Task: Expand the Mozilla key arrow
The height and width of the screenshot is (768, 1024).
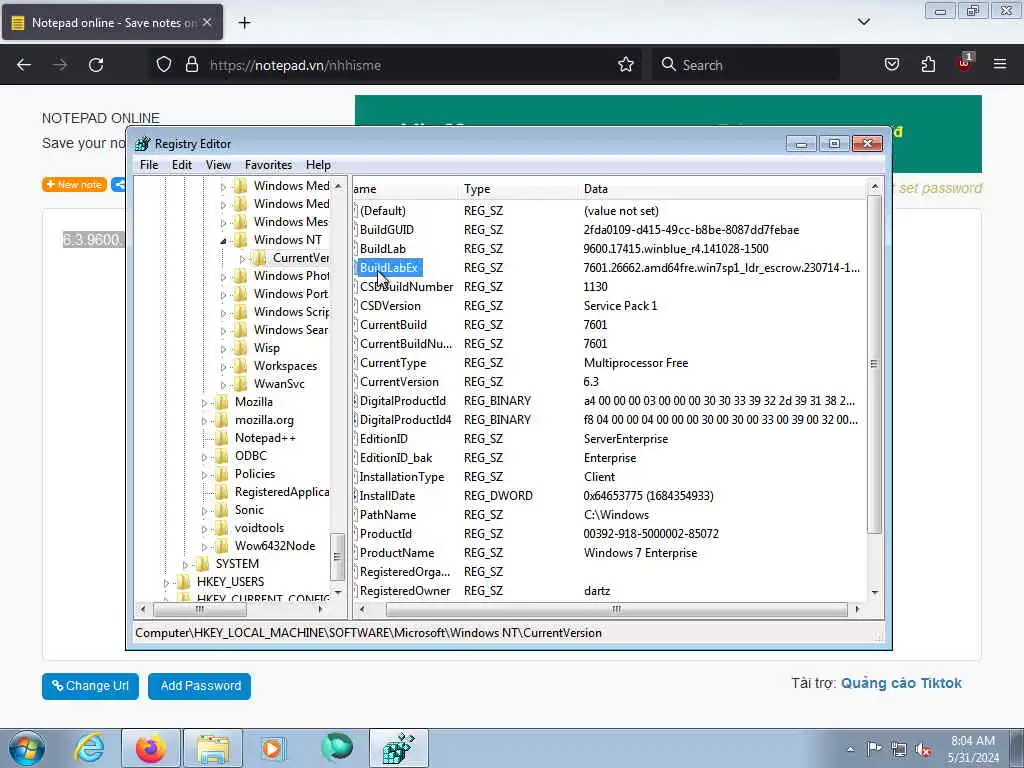Action: (x=204, y=403)
